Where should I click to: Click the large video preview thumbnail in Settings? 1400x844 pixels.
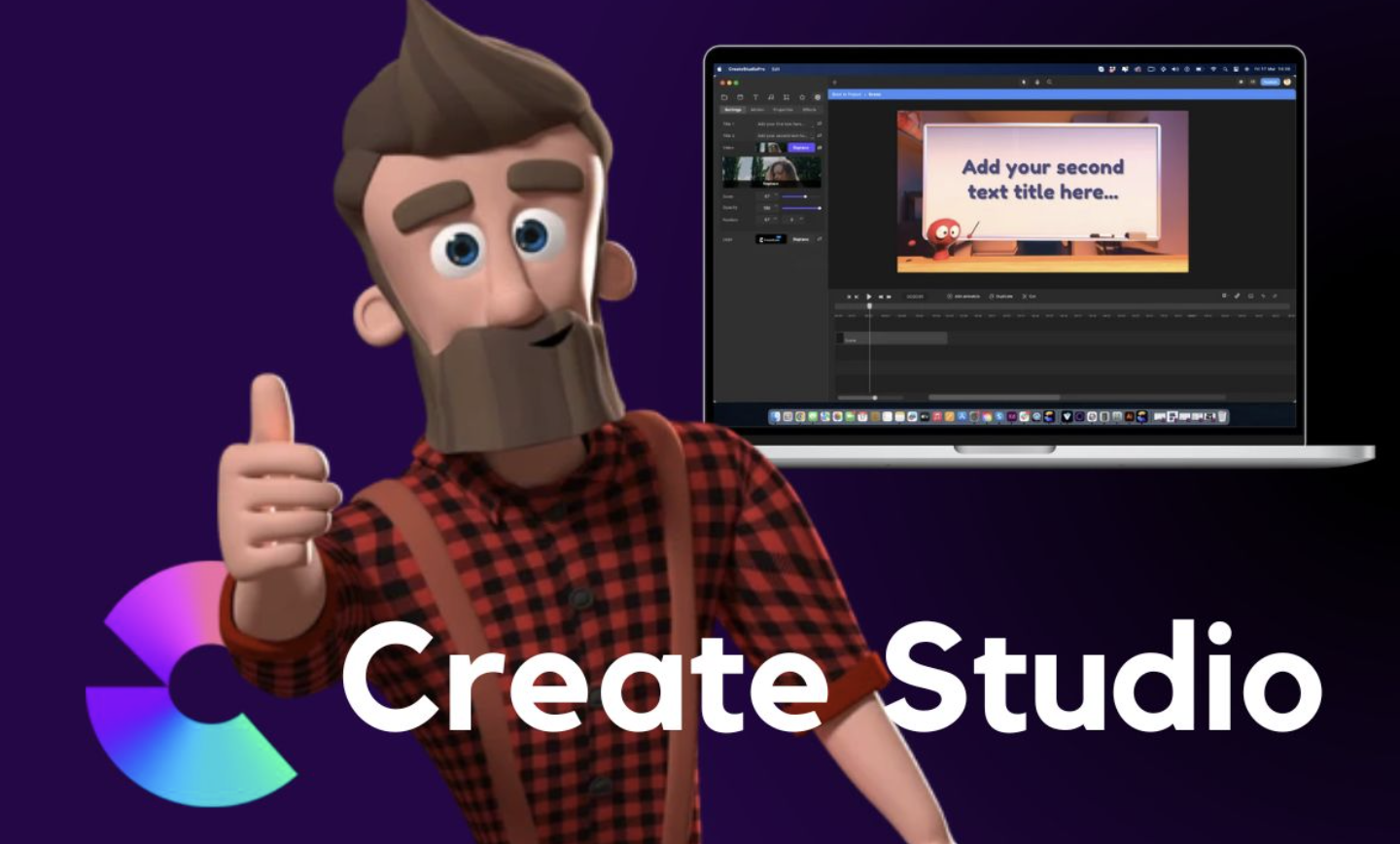771,172
